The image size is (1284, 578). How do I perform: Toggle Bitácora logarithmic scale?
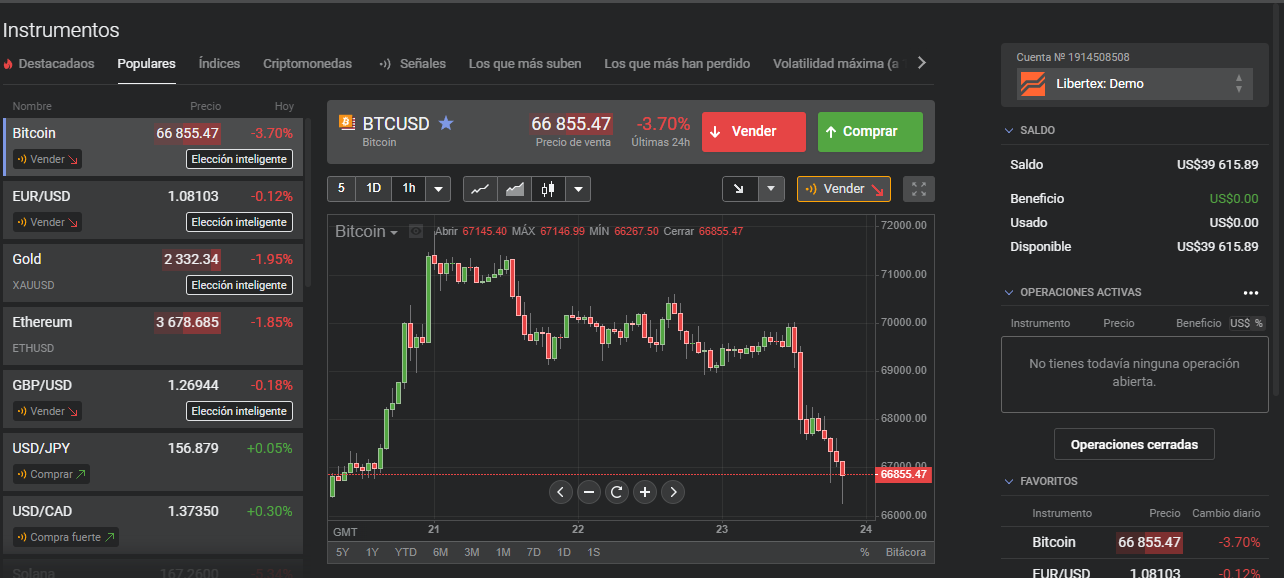click(x=906, y=552)
